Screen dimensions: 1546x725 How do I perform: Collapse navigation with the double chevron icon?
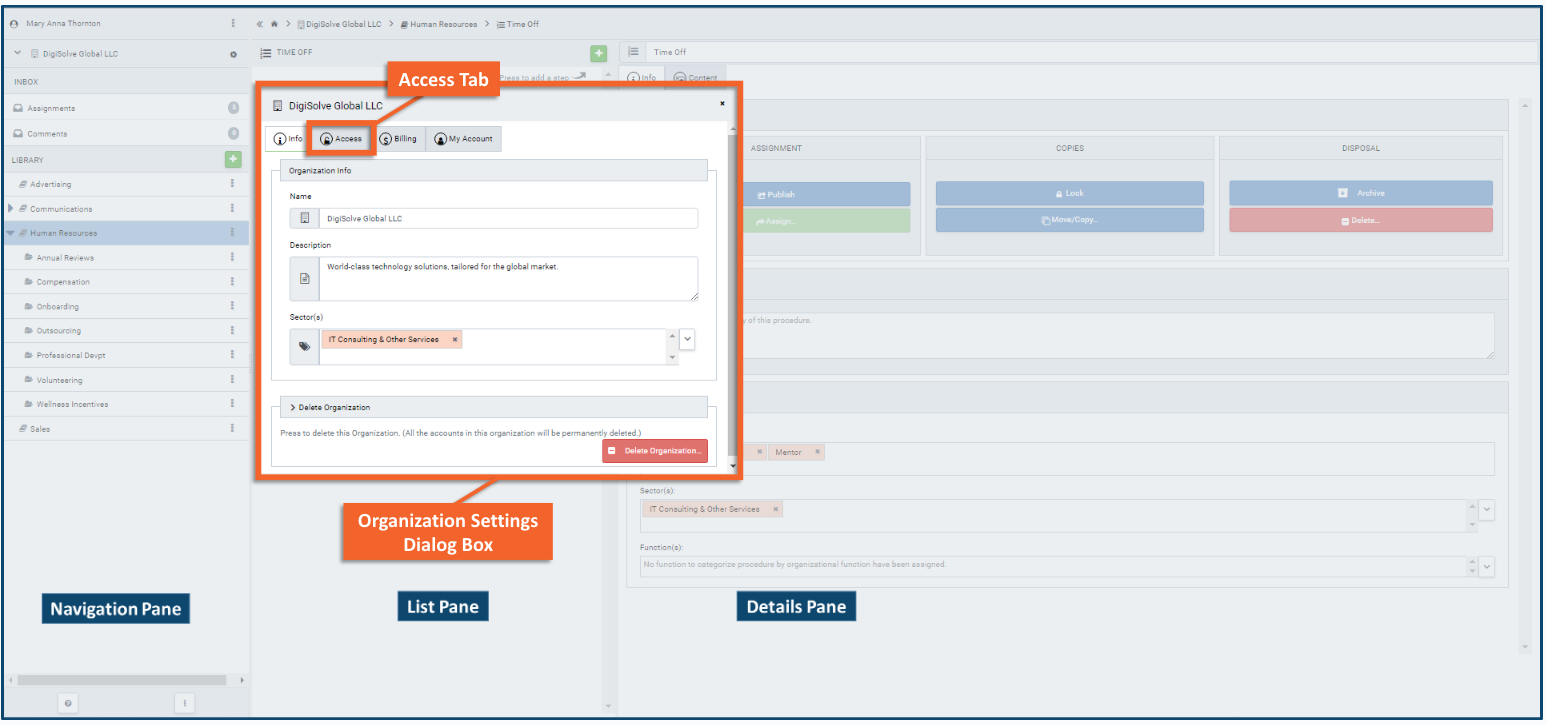point(260,23)
